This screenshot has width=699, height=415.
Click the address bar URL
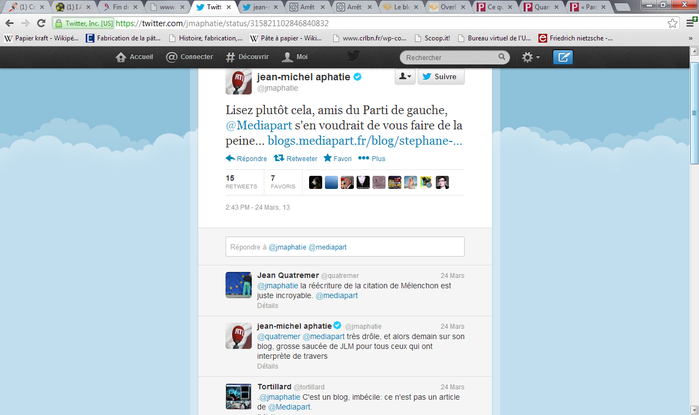(x=222, y=23)
